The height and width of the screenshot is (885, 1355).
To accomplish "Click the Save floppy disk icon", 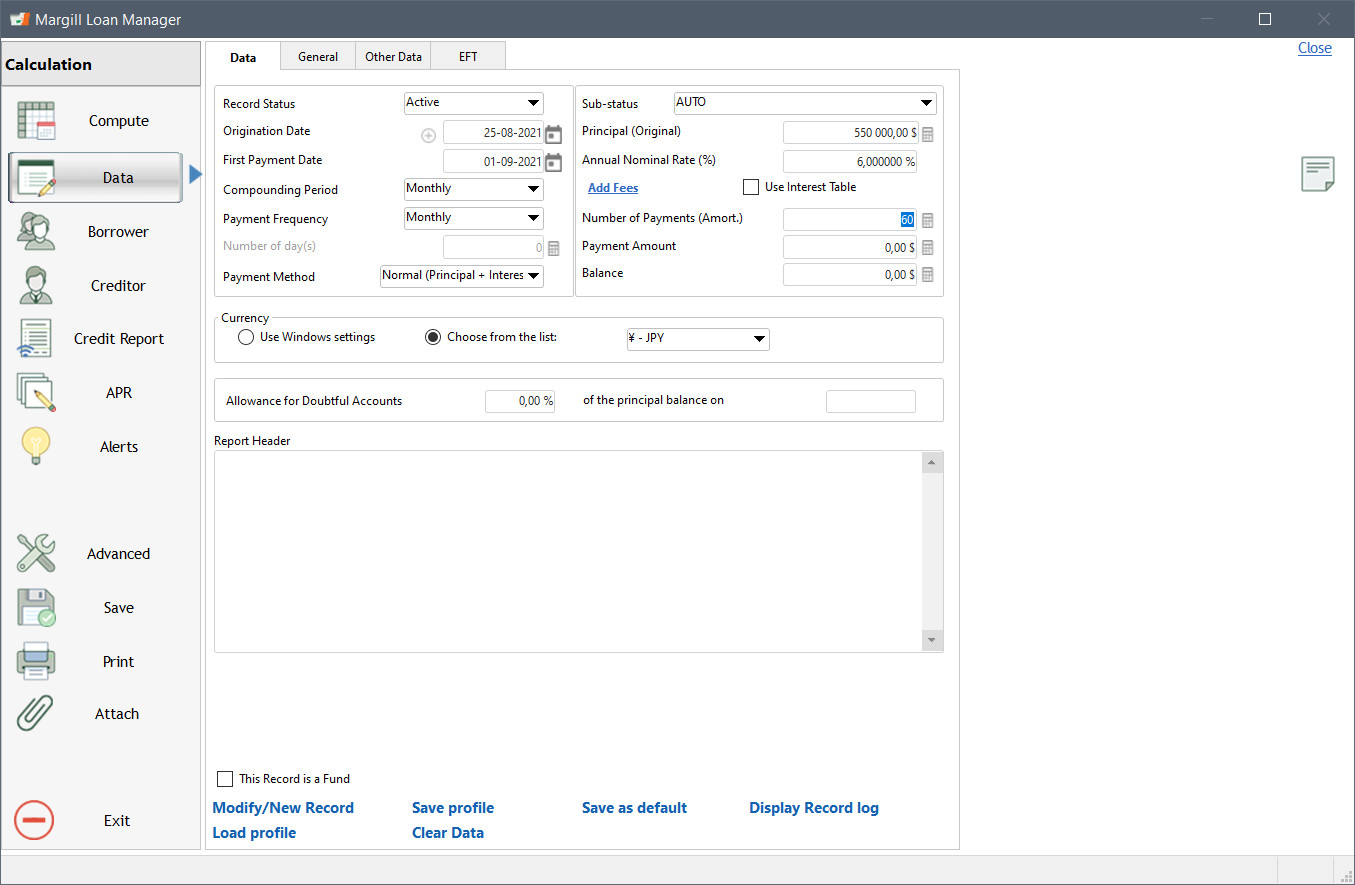I will click(x=36, y=608).
